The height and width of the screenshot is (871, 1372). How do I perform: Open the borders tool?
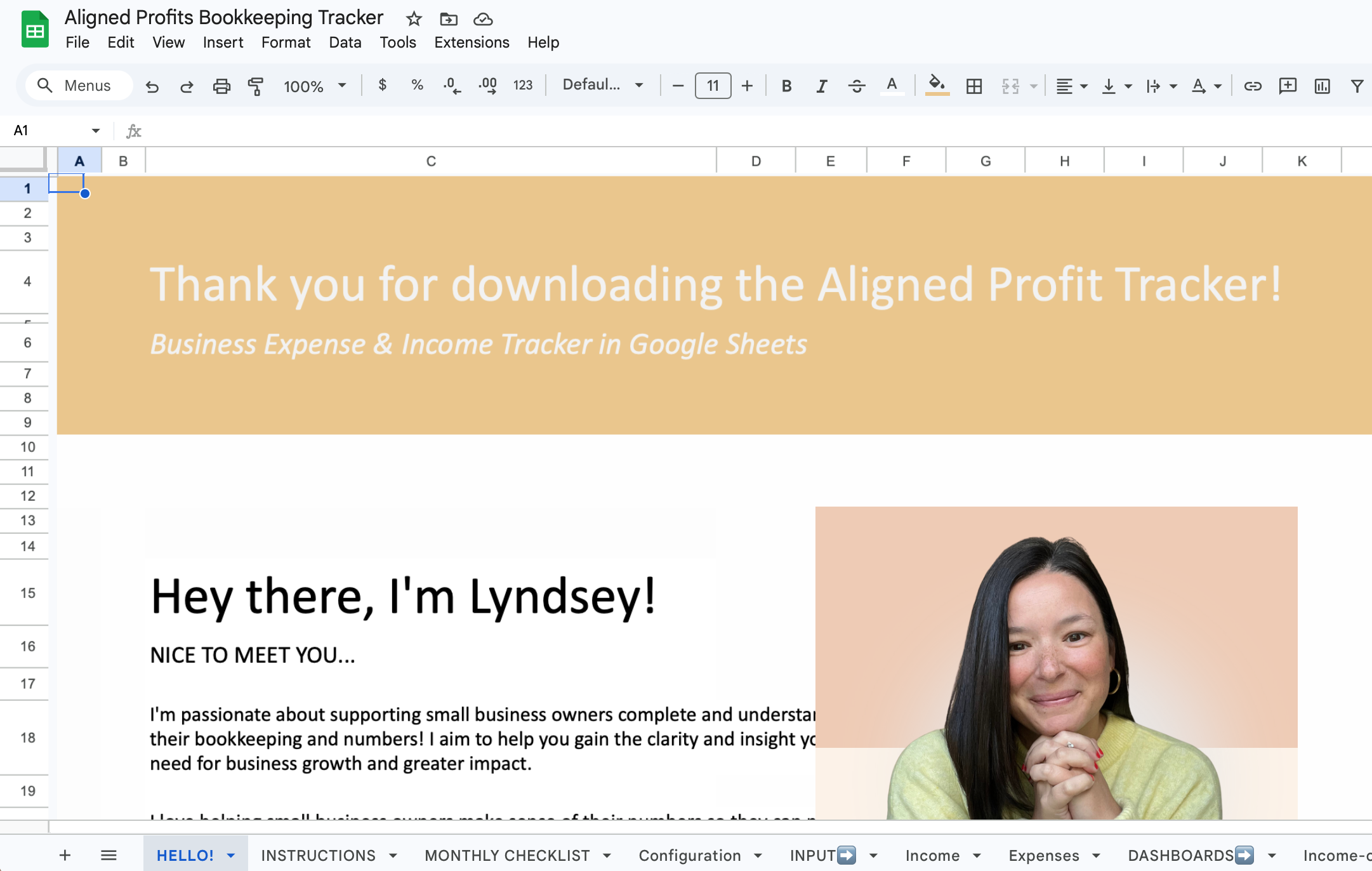pos(973,86)
